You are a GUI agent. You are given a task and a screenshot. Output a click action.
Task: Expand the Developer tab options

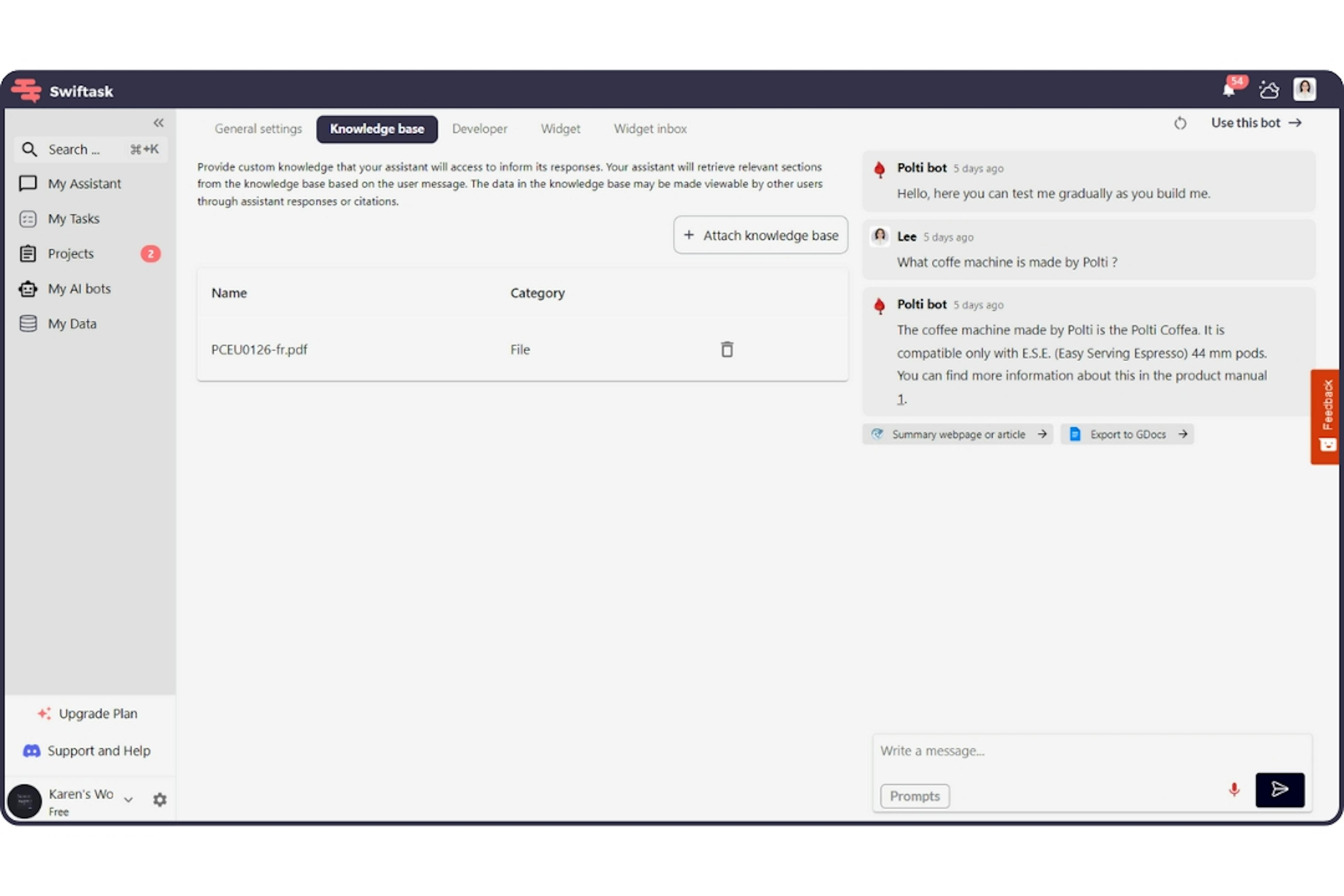[479, 128]
